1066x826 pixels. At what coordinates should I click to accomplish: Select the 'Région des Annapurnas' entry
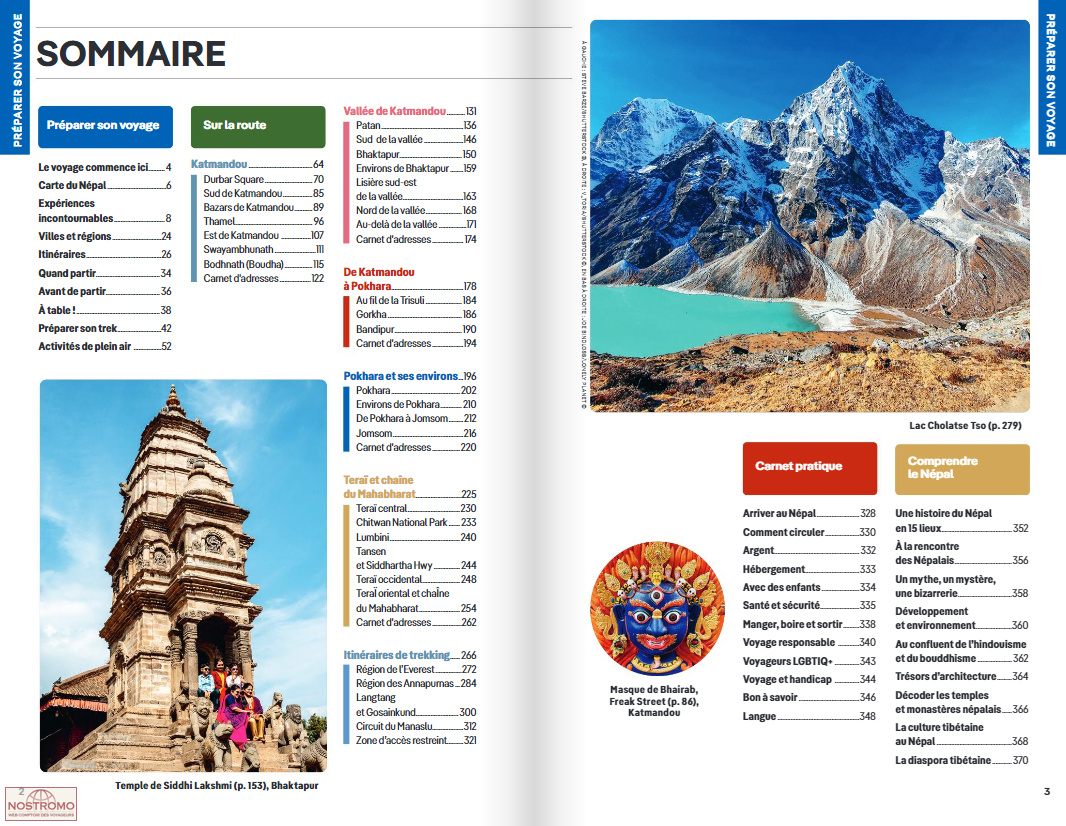coord(416,684)
